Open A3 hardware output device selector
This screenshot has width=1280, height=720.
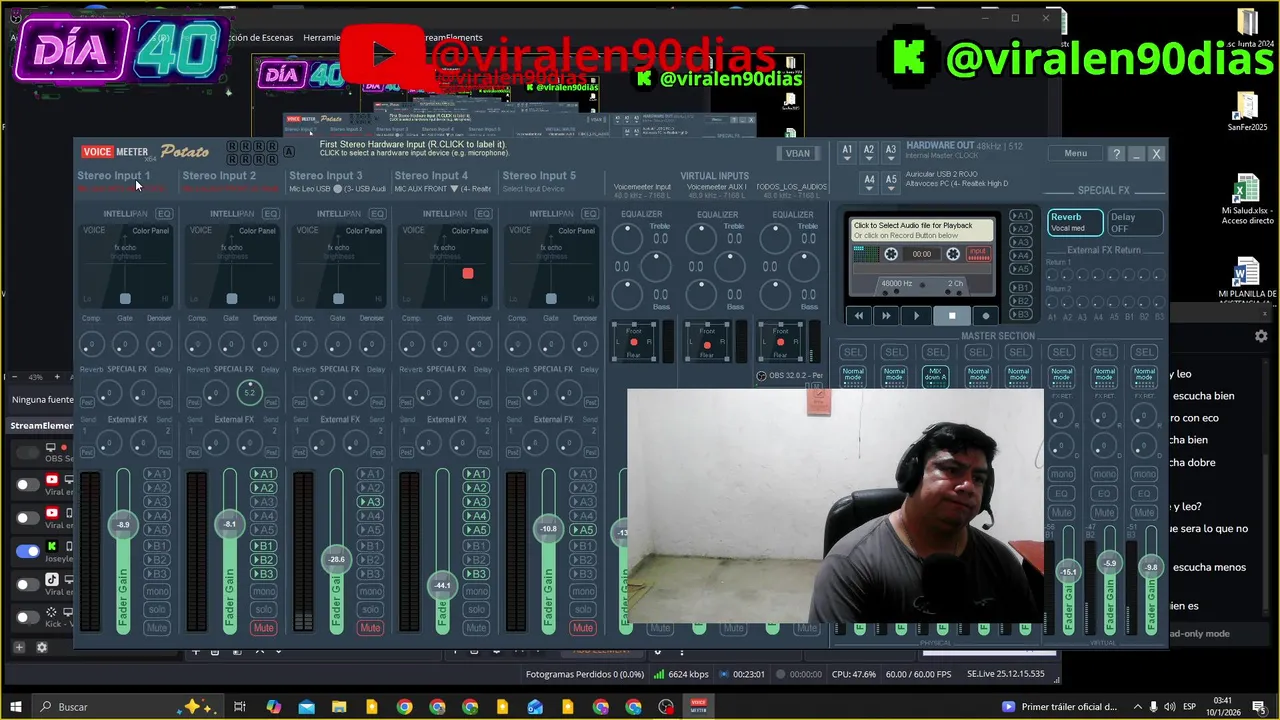891,151
